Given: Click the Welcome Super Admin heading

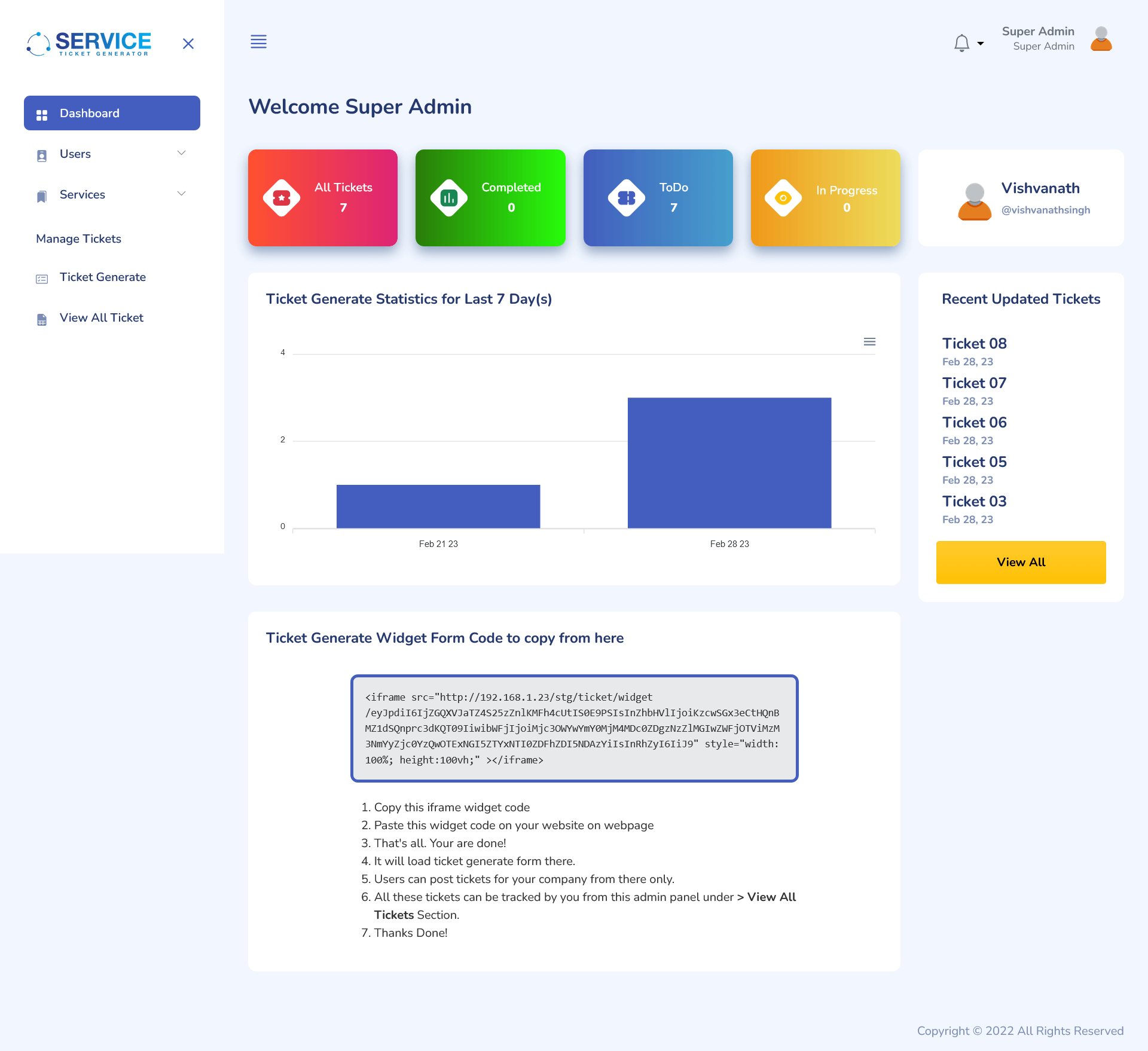Looking at the screenshot, I should coord(360,106).
